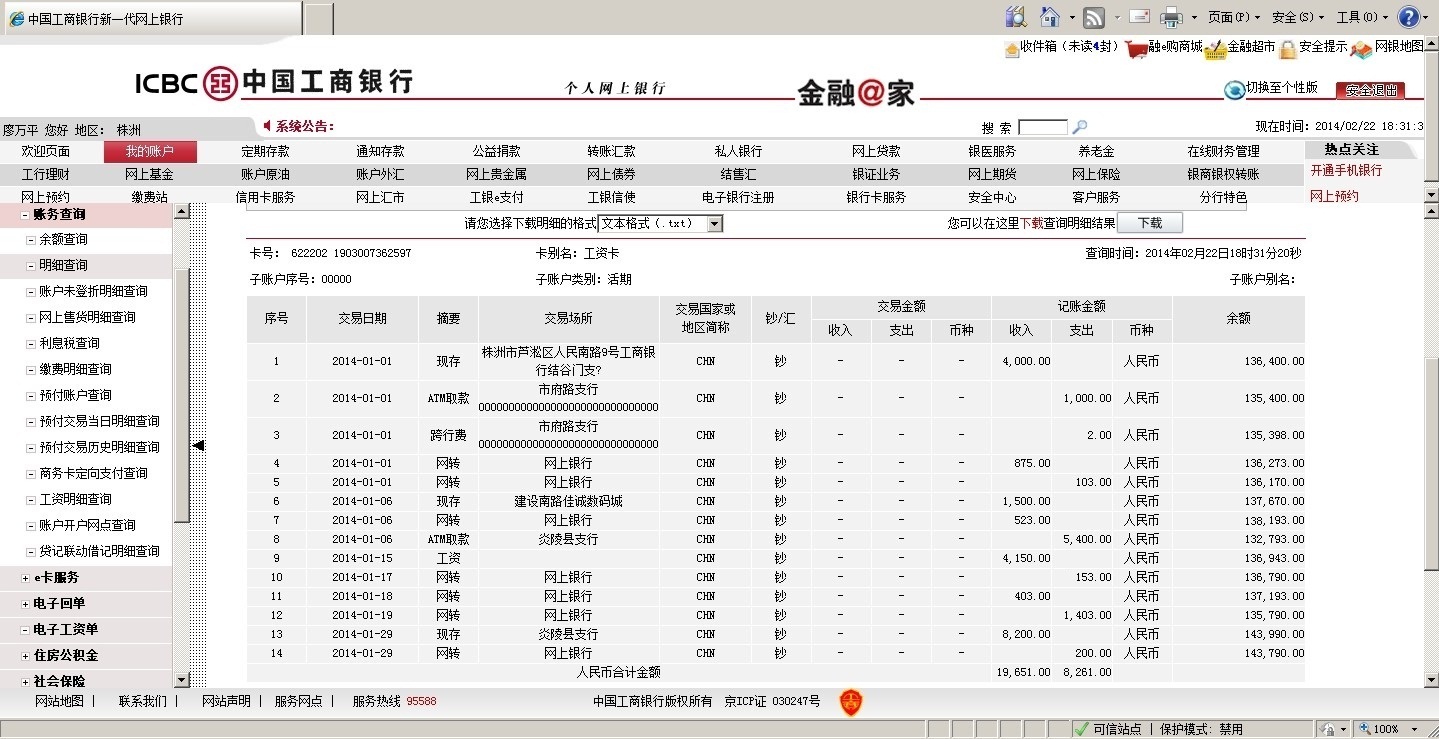This screenshot has width=1439, height=739.
Task: Open the download format dropdown (文本格式)
Action: pos(714,224)
